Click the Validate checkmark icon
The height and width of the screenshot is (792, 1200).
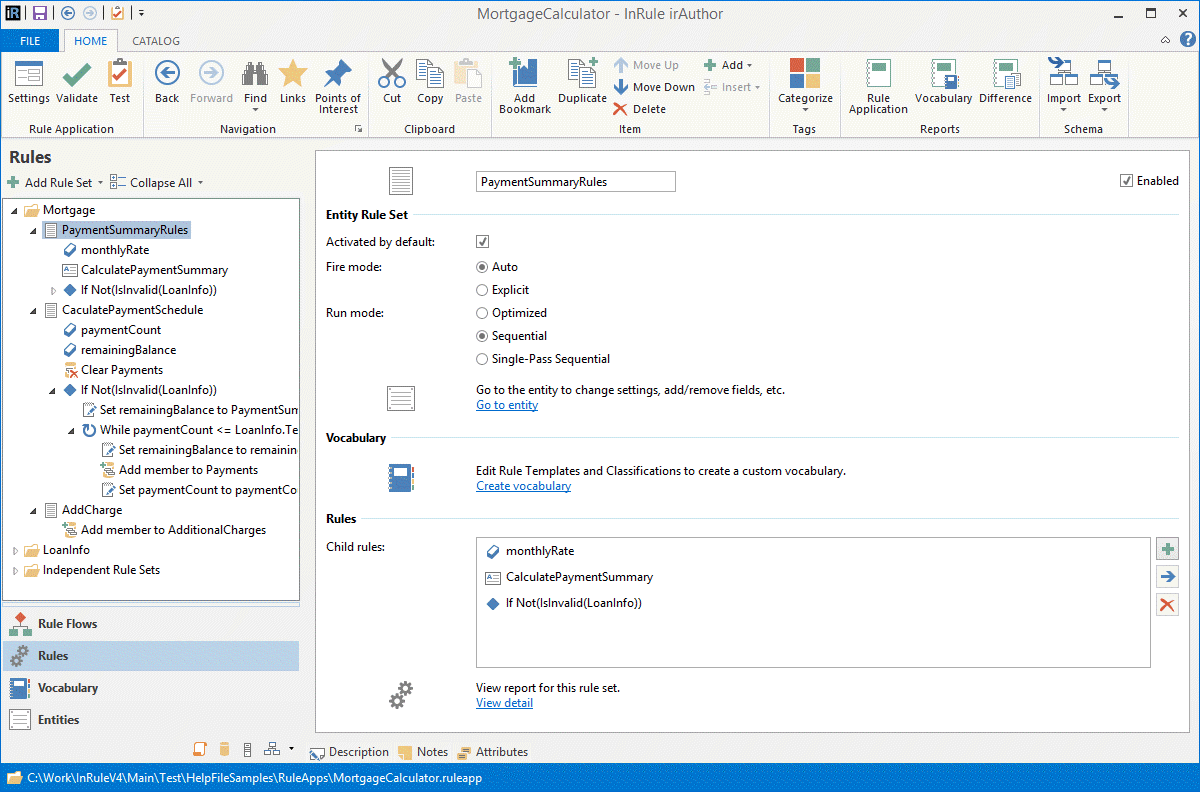77,76
